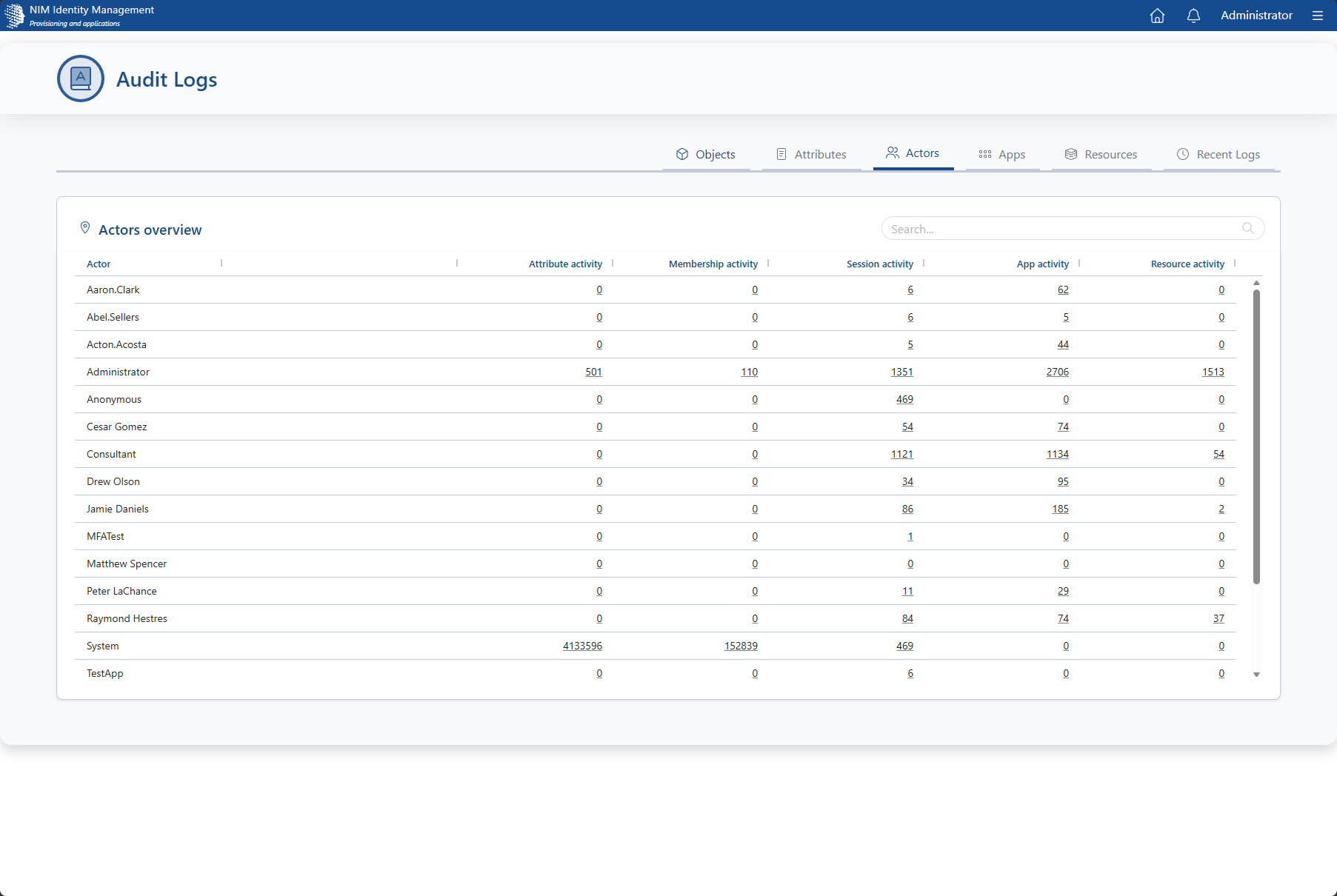This screenshot has width=1337, height=896.
Task: Sort by Membership activity column
Action: pyautogui.click(x=713, y=264)
